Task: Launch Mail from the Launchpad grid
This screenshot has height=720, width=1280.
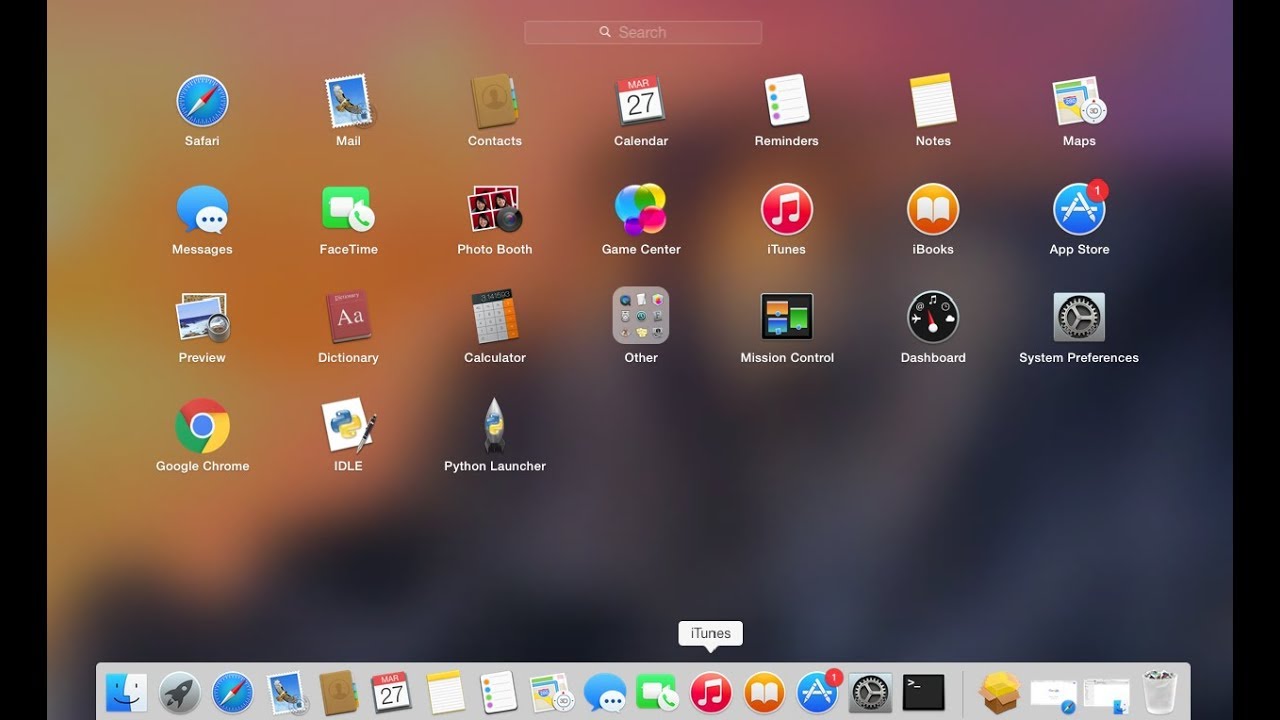Action: tap(348, 102)
